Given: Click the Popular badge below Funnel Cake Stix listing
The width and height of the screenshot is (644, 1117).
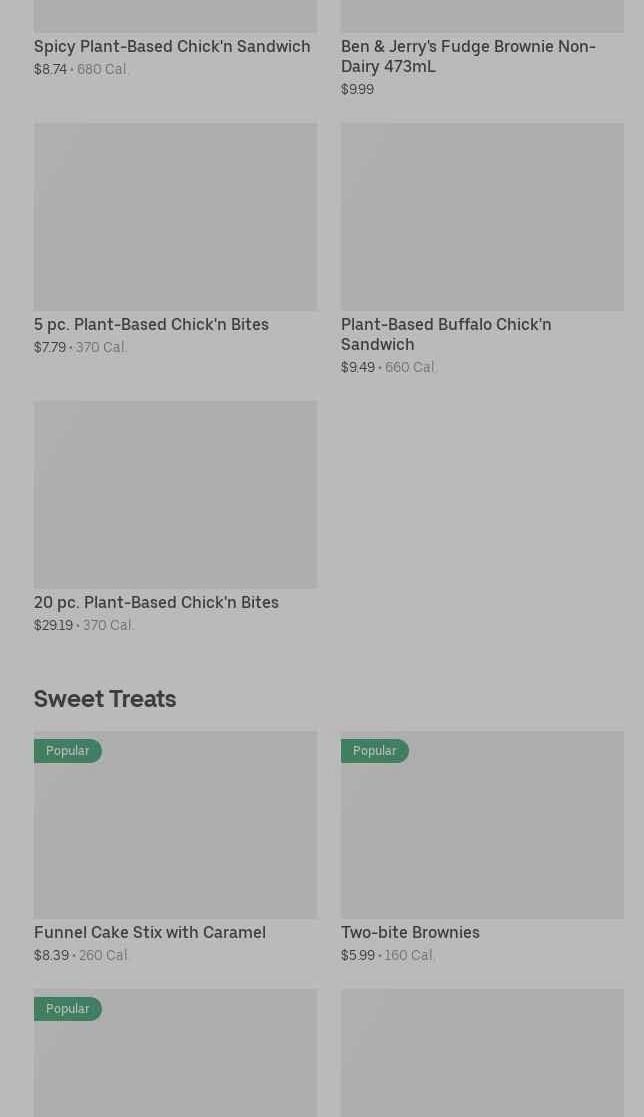Looking at the screenshot, I should point(68,1009).
